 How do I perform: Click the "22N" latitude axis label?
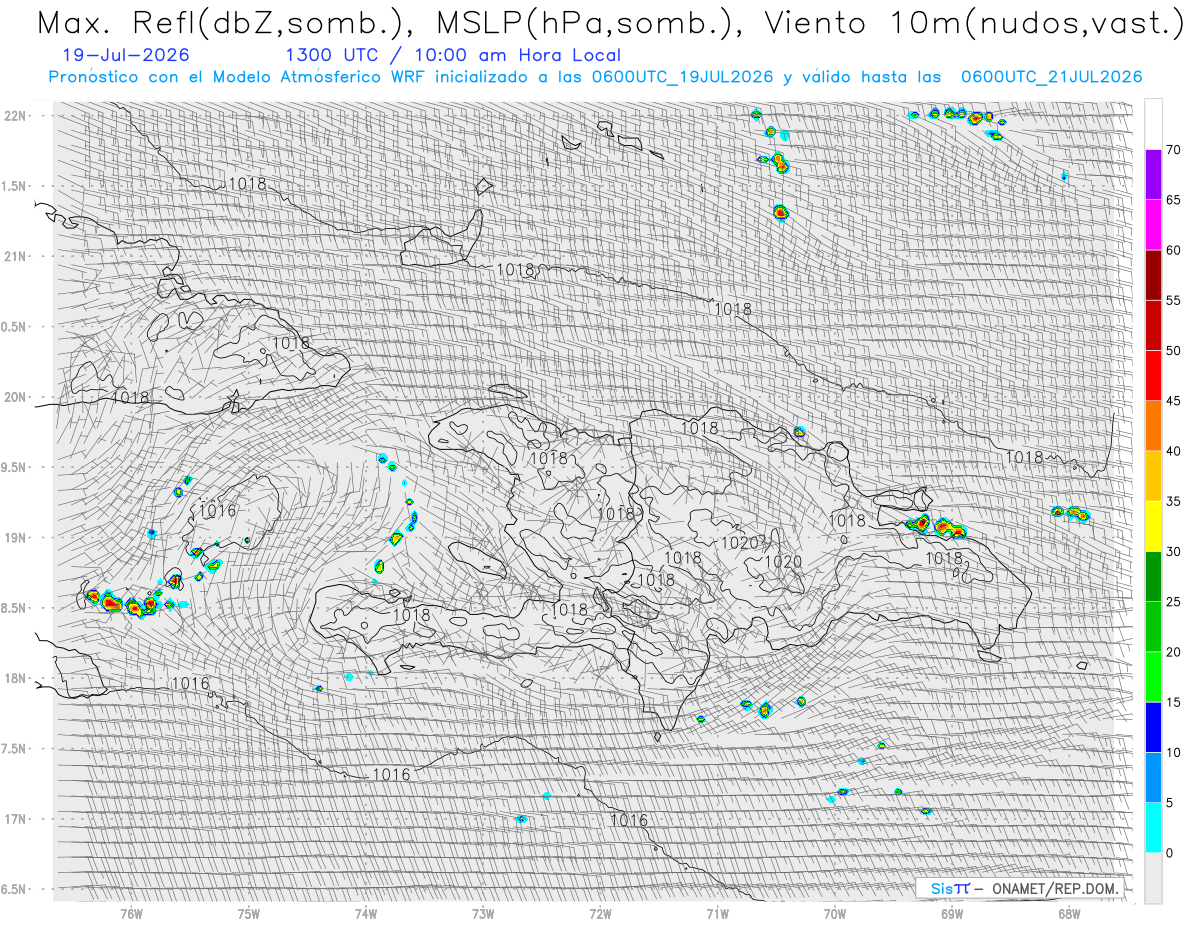[x=15, y=116]
